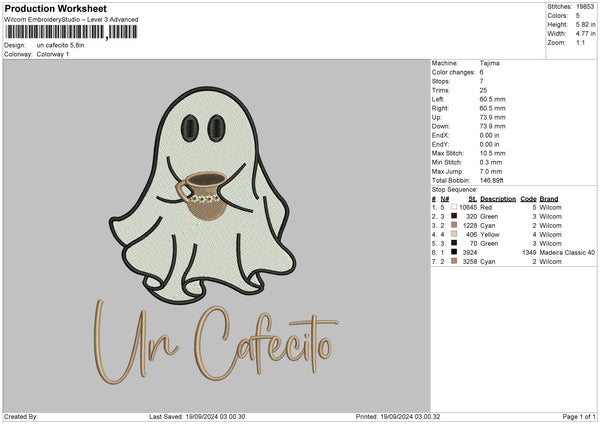Click the Max Stitch value 10.5 mm
600x424 pixels.
[x=492, y=153]
